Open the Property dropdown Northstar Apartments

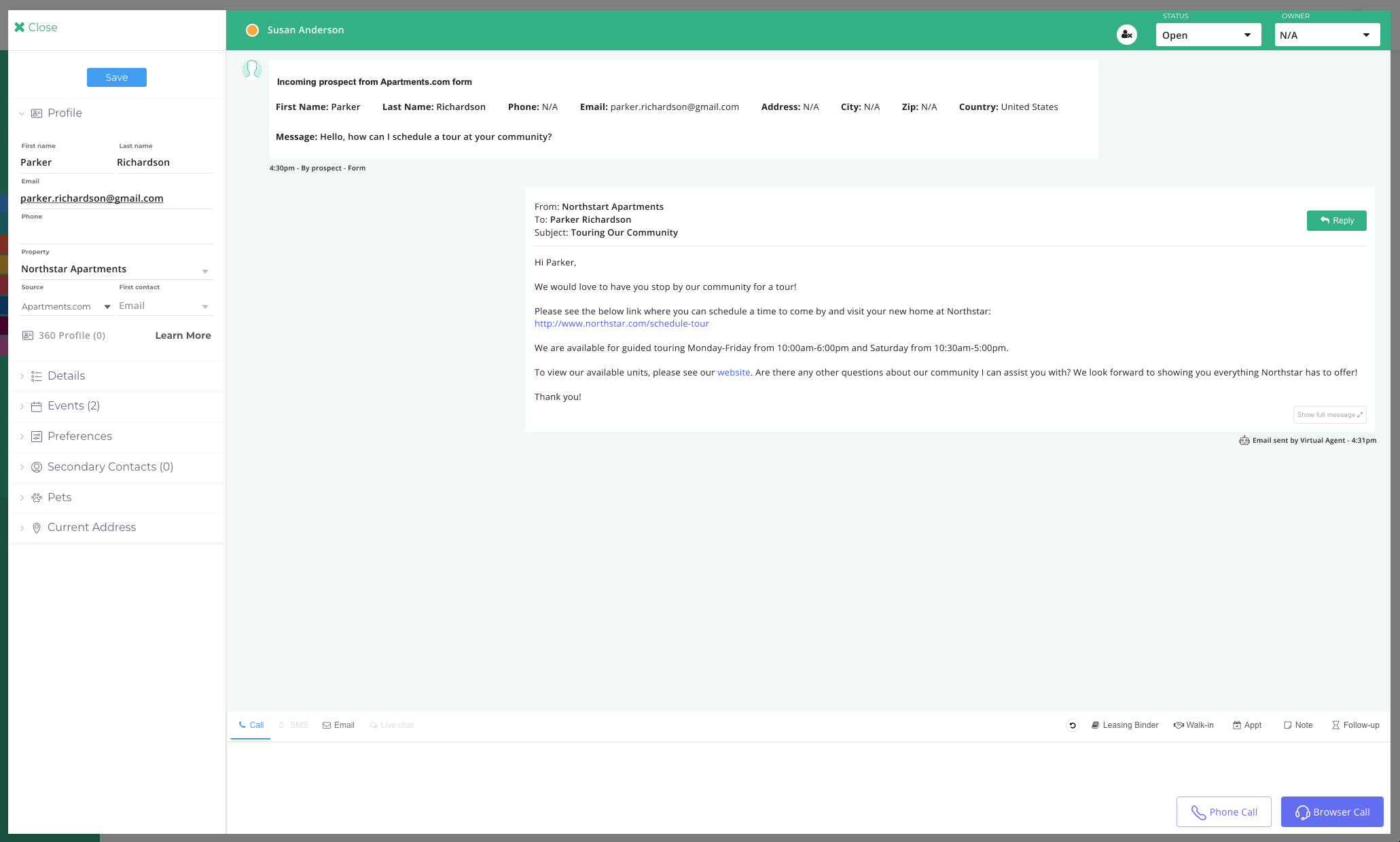point(115,270)
